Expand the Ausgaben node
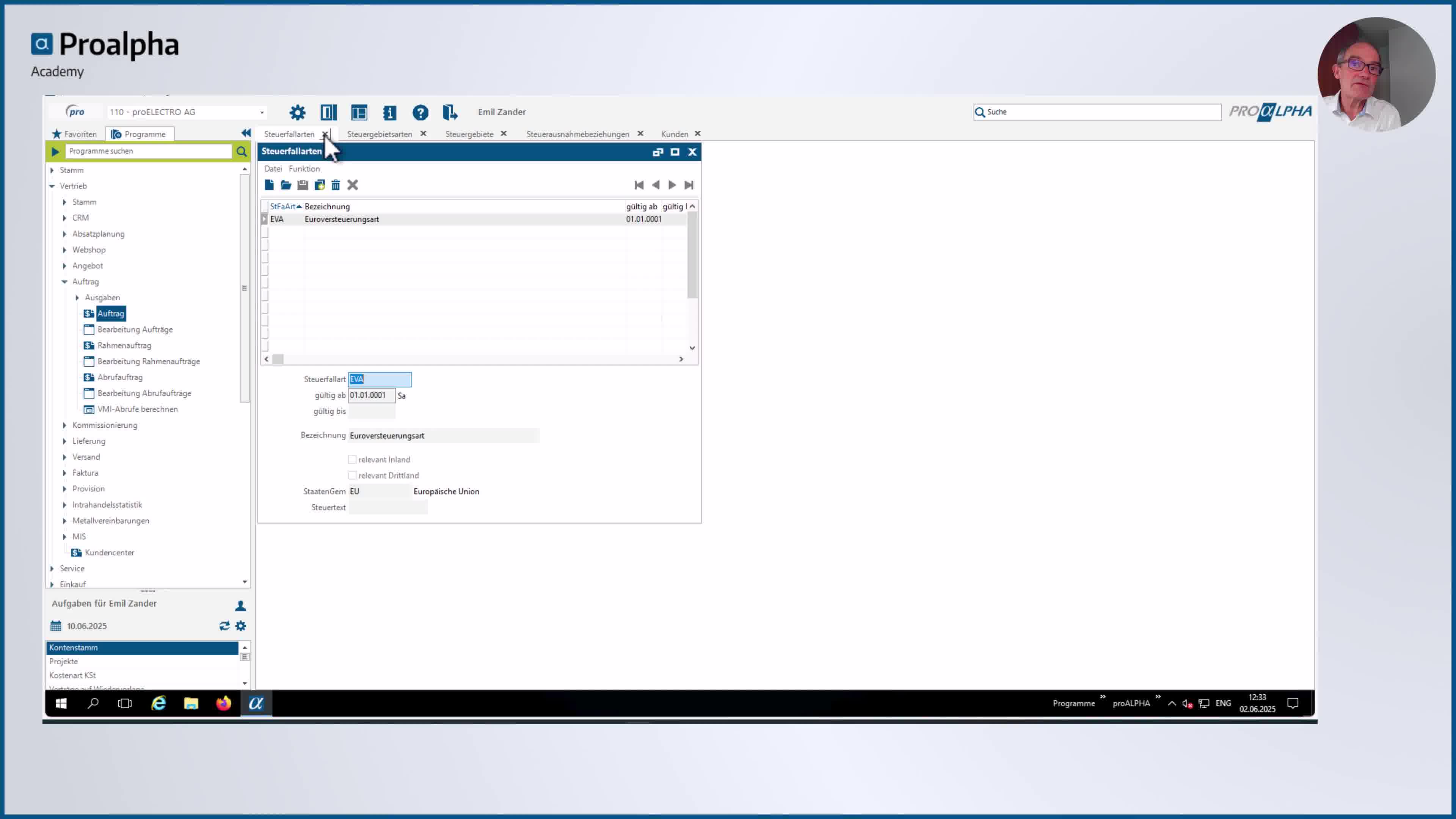 click(77, 297)
